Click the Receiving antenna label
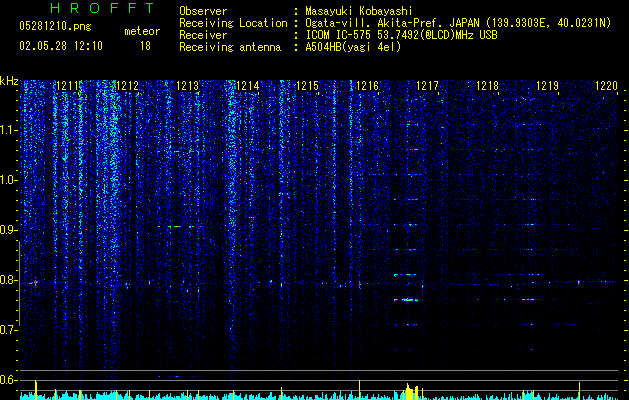The image size is (629, 400). (x=230, y=47)
